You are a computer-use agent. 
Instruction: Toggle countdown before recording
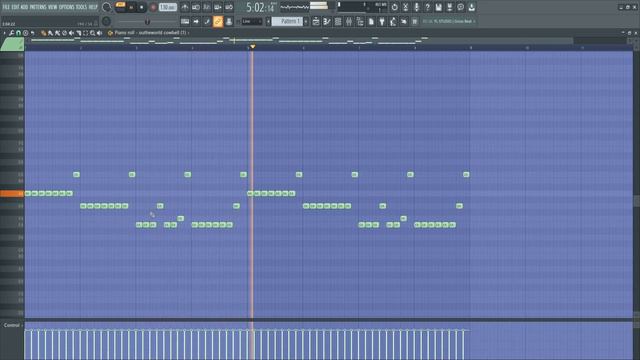[207, 7]
